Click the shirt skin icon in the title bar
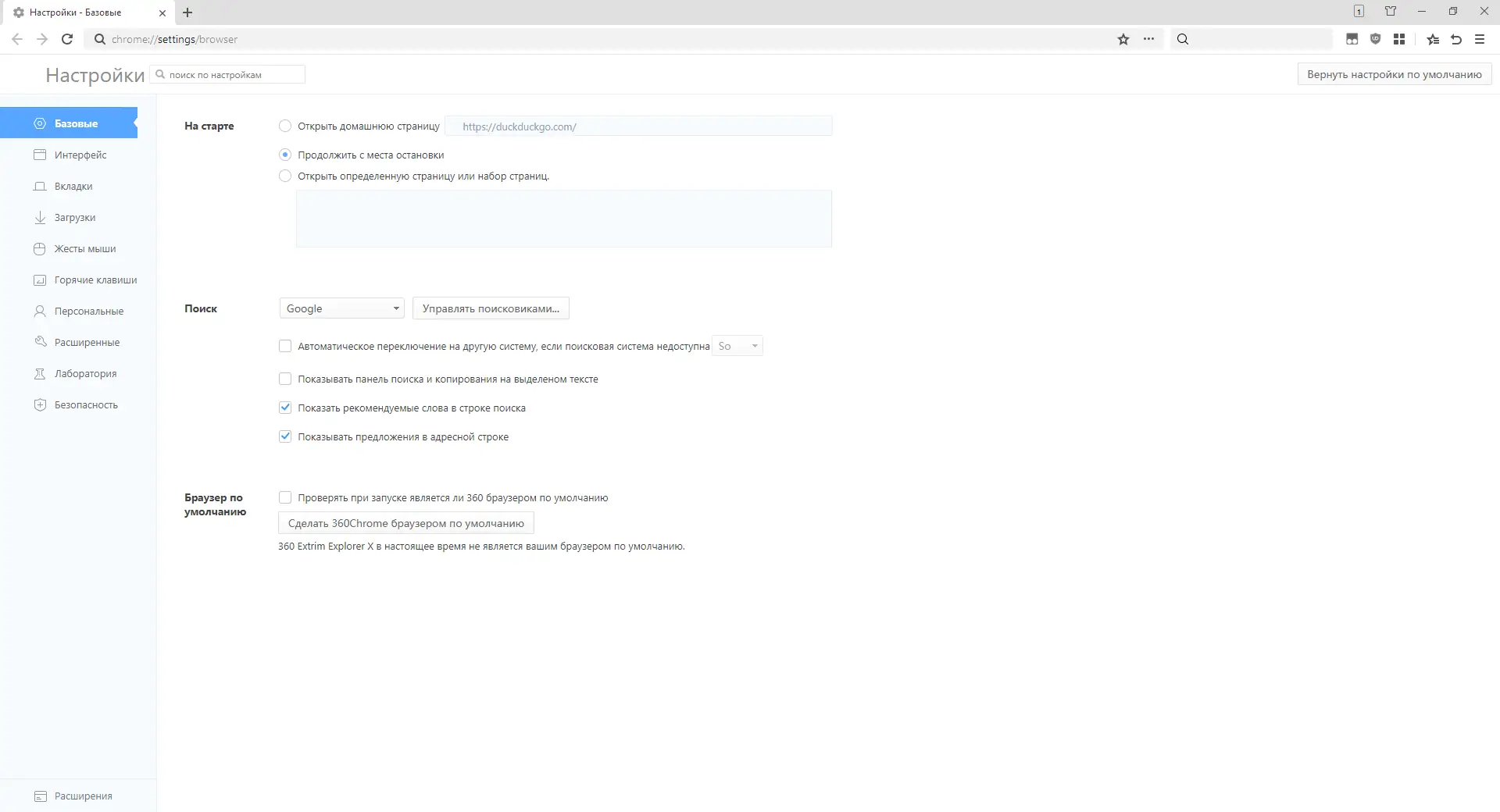 tap(1391, 12)
